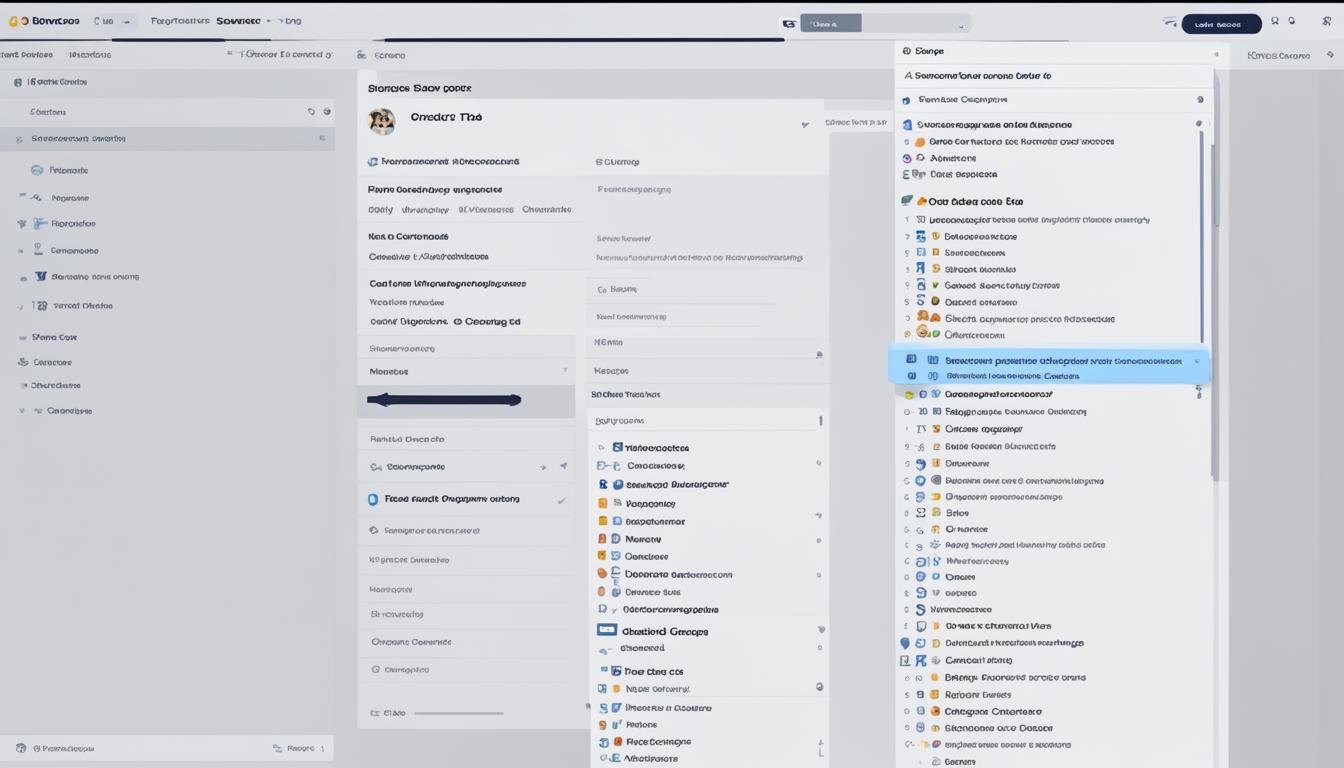Select the blue highlighted row in the right list
Viewport: 1344px width, 768px height.
(1048, 367)
